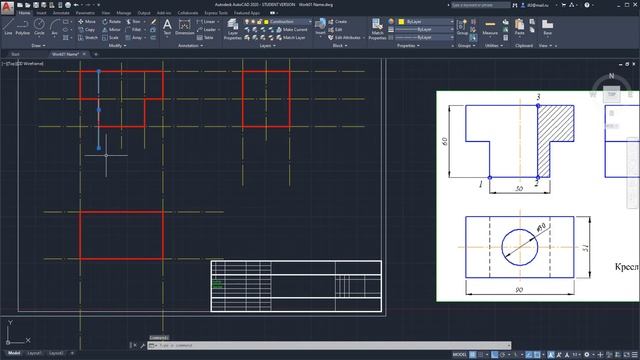Click the Mirror tool
640x360 pixels.
[x=111, y=30]
